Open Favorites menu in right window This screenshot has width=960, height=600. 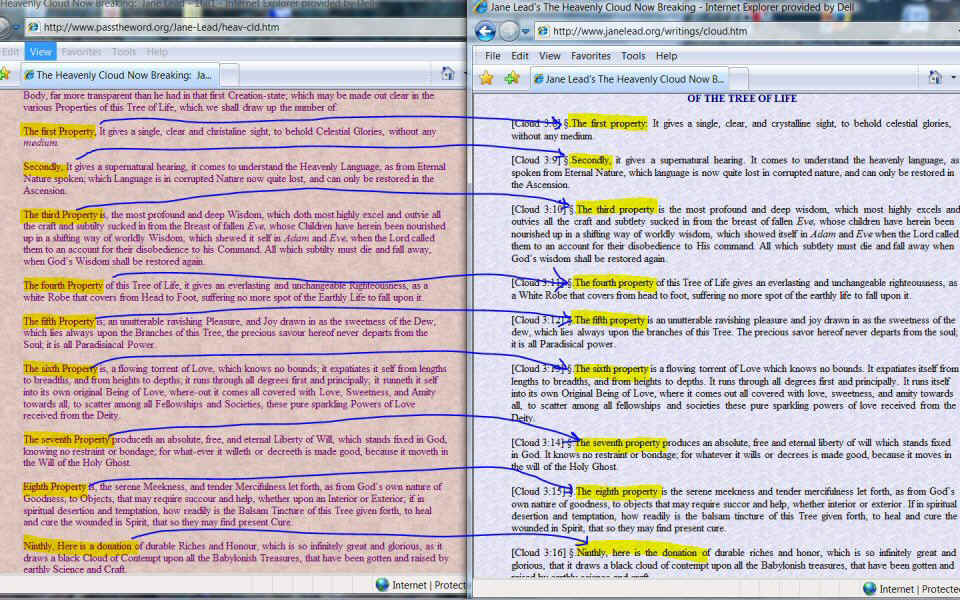pyautogui.click(x=591, y=56)
